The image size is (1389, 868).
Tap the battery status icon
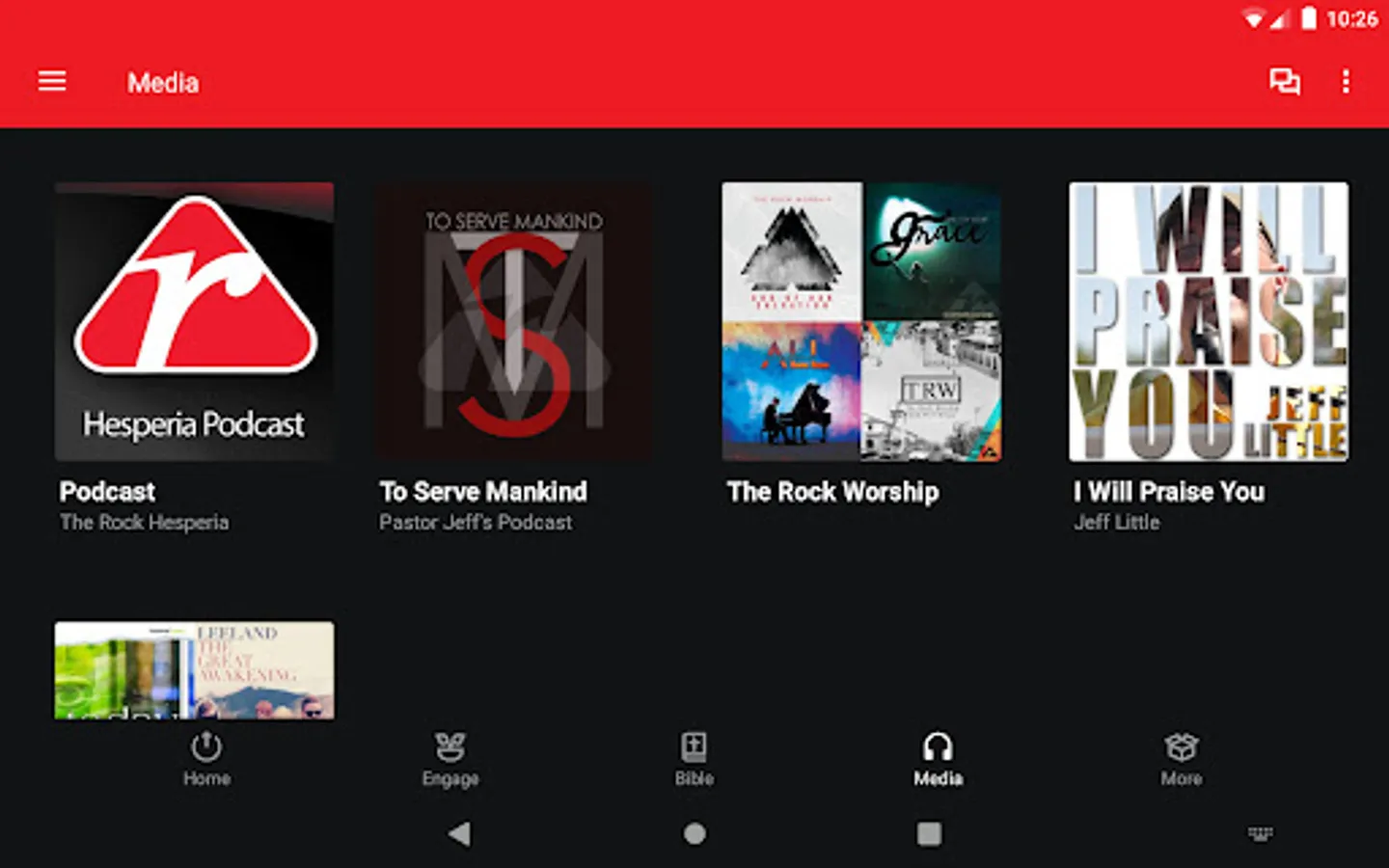pos(1309,18)
